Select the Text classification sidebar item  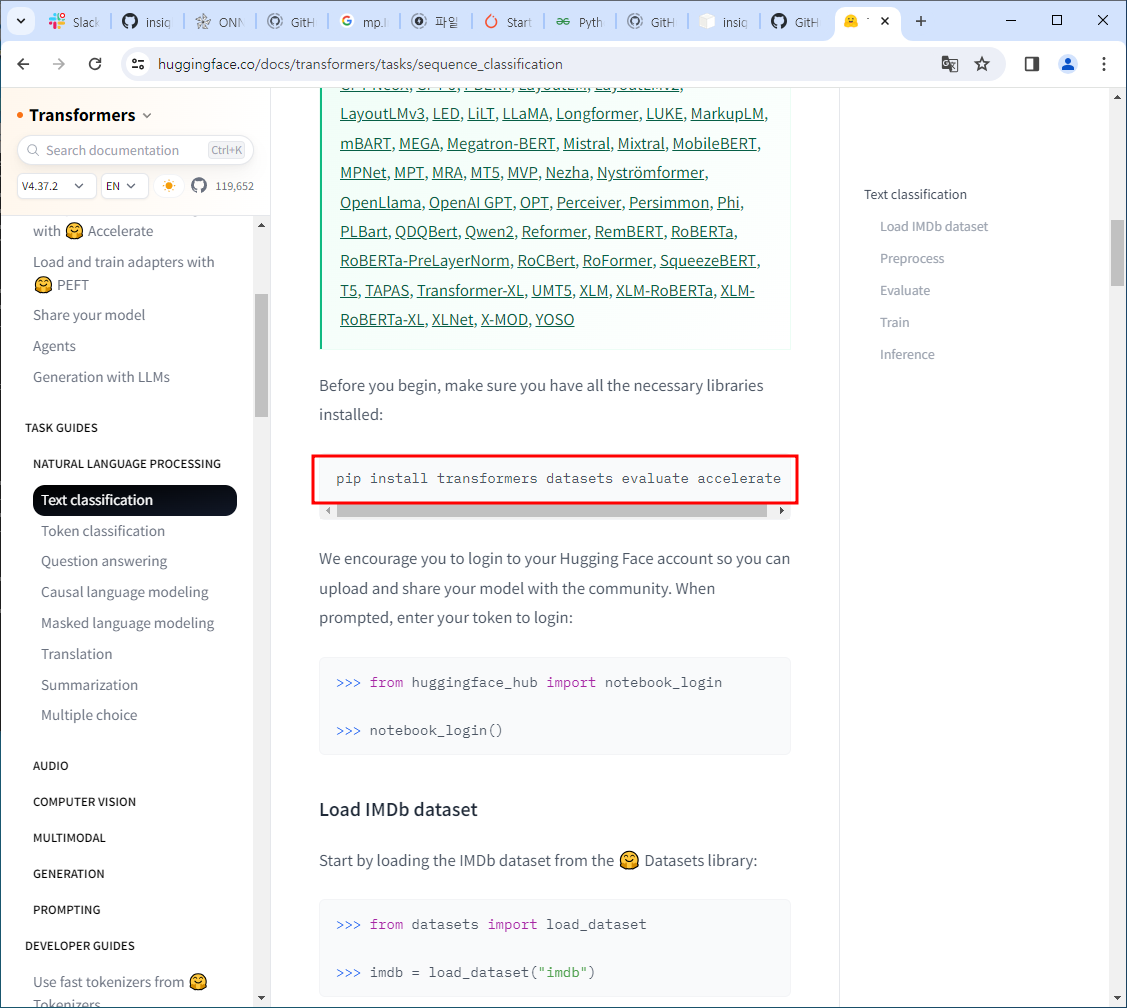(x=134, y=500)
